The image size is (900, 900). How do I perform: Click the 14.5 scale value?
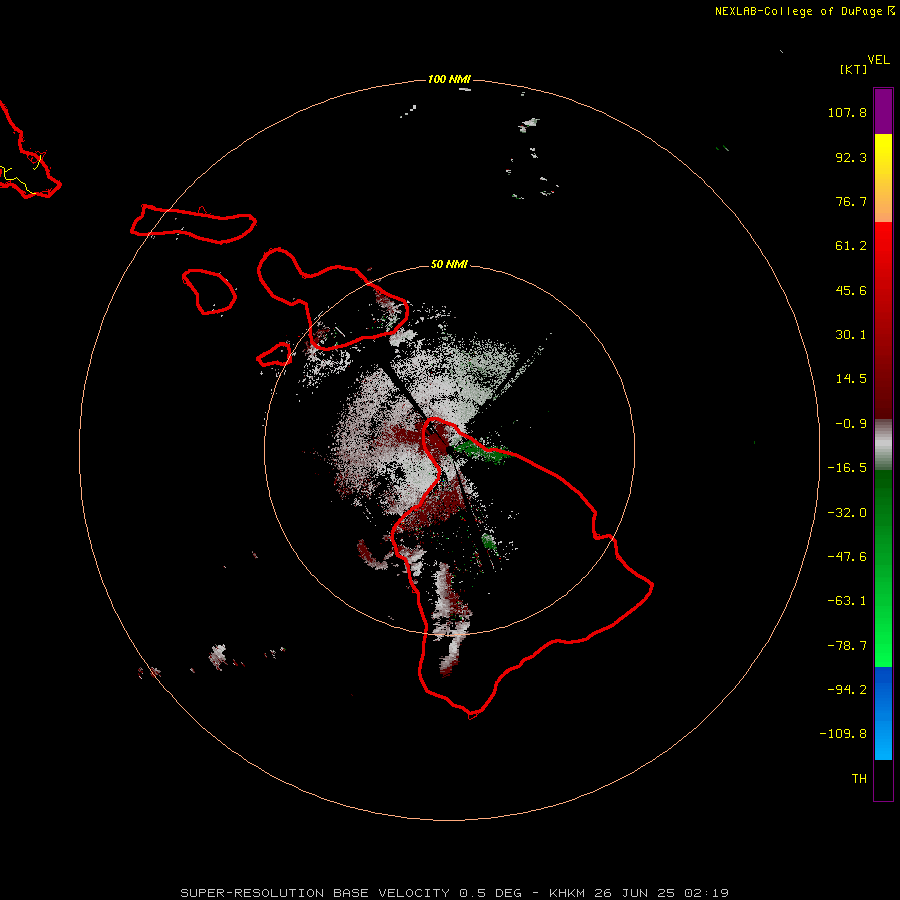(851, 379)
